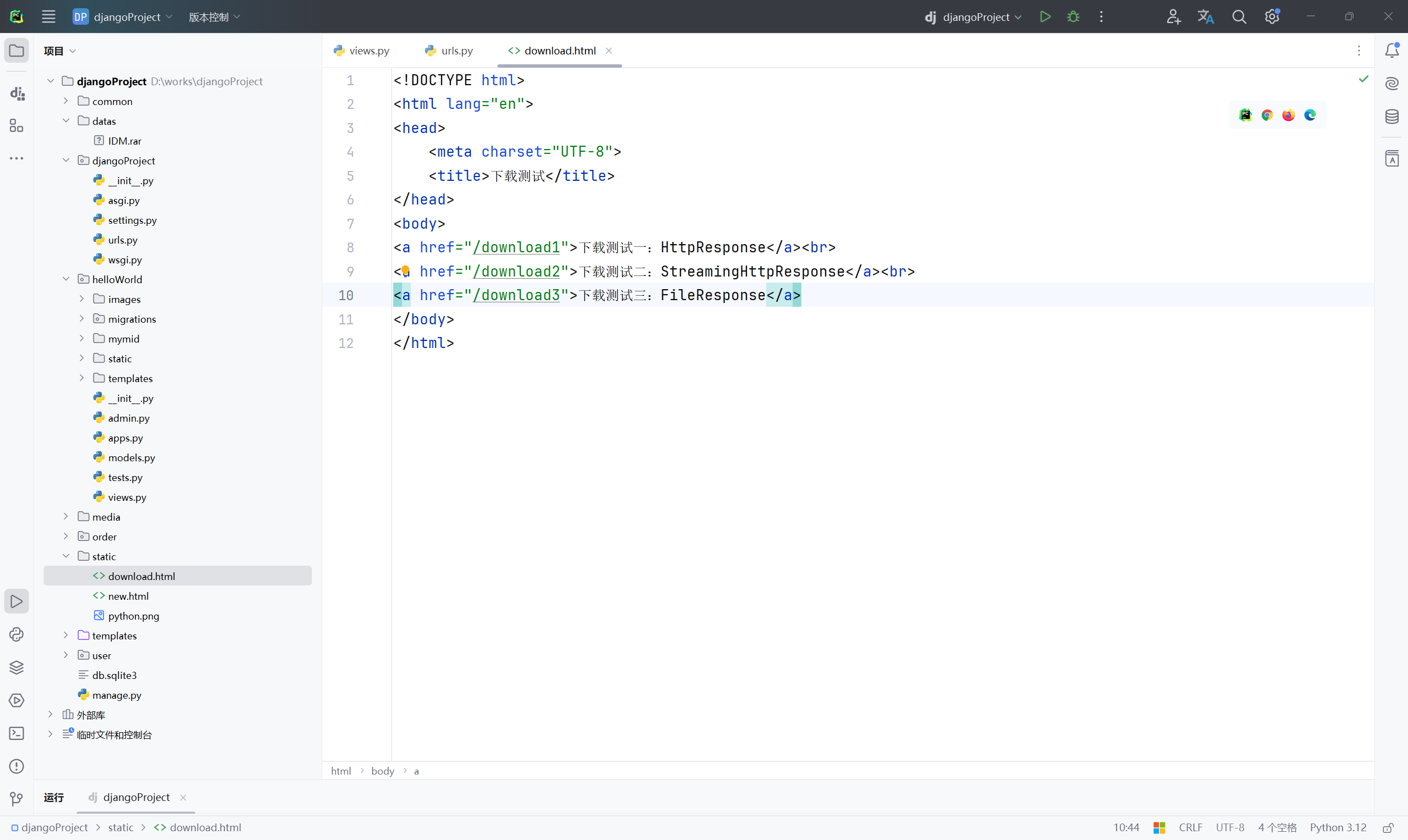Open the main hamburger menu
Image resolution: width=1408 pixels, height=840 pixels.
[x=49, y=16]
